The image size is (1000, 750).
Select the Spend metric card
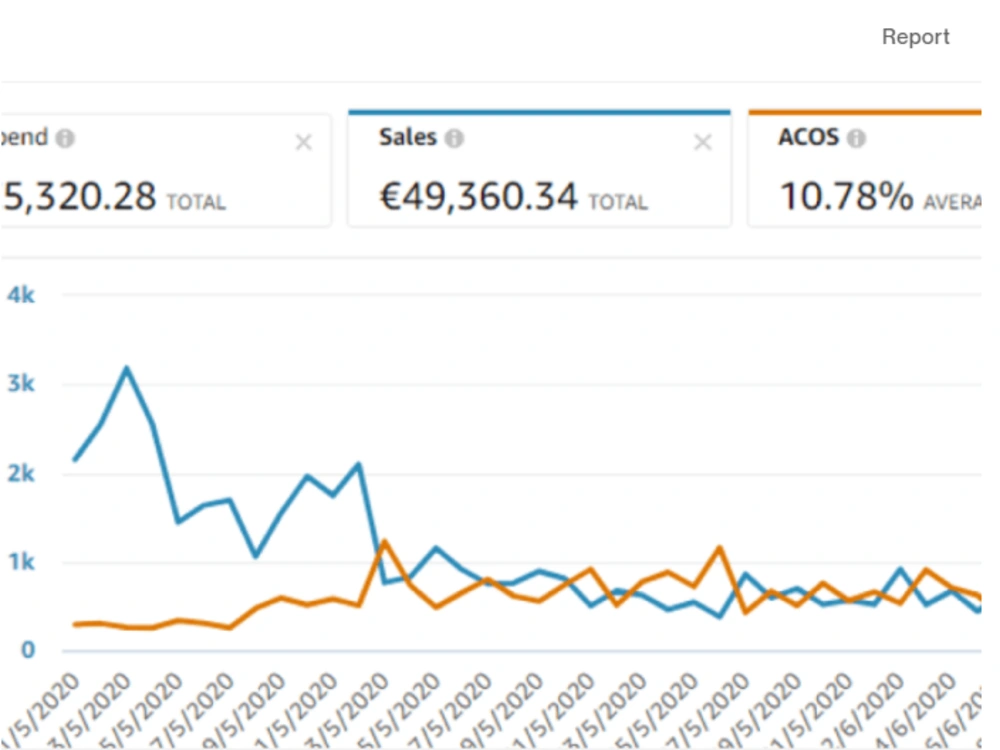click(166, 170)
